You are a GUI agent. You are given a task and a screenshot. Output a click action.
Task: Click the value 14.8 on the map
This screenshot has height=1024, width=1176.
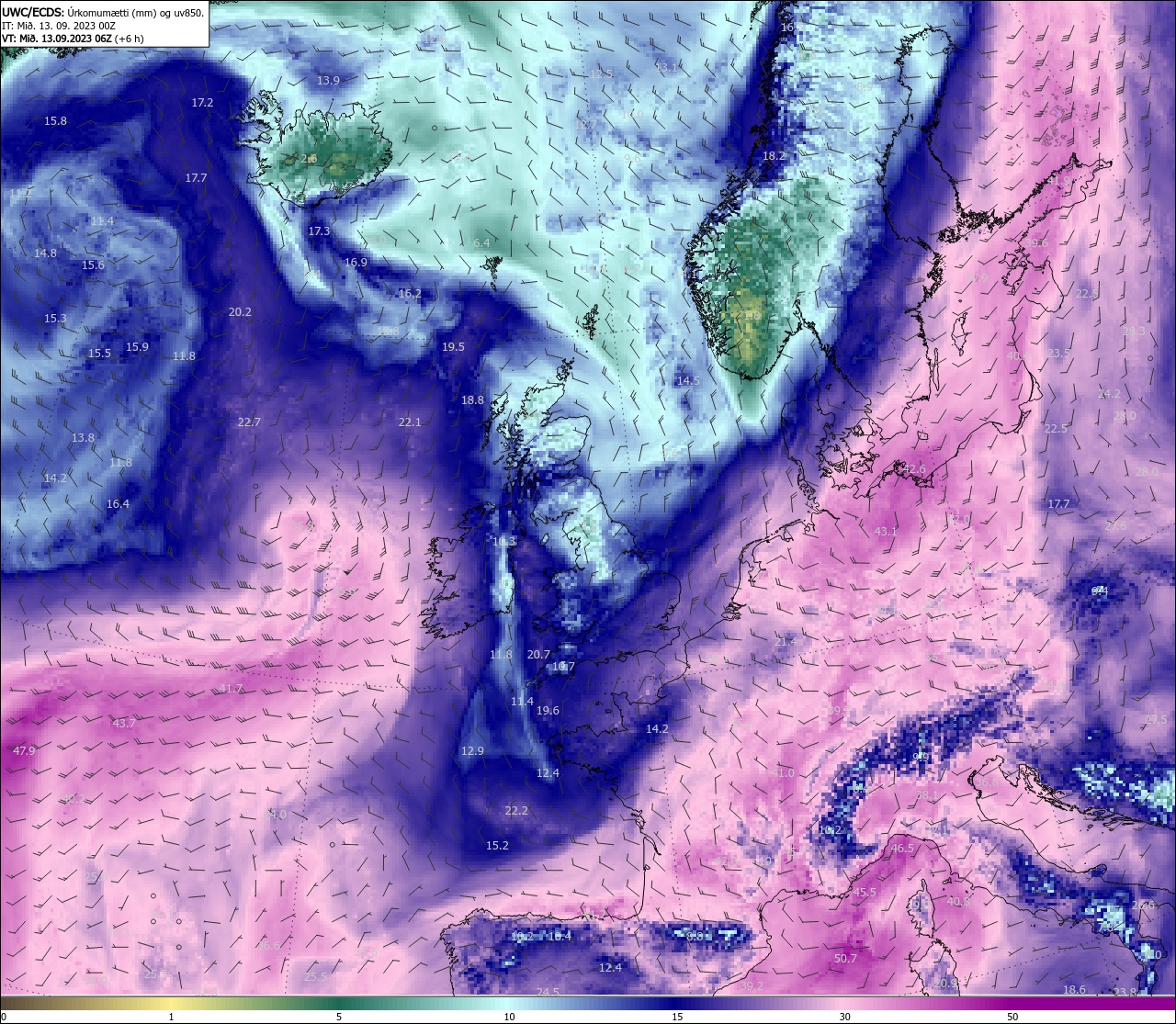click(45, 253)
